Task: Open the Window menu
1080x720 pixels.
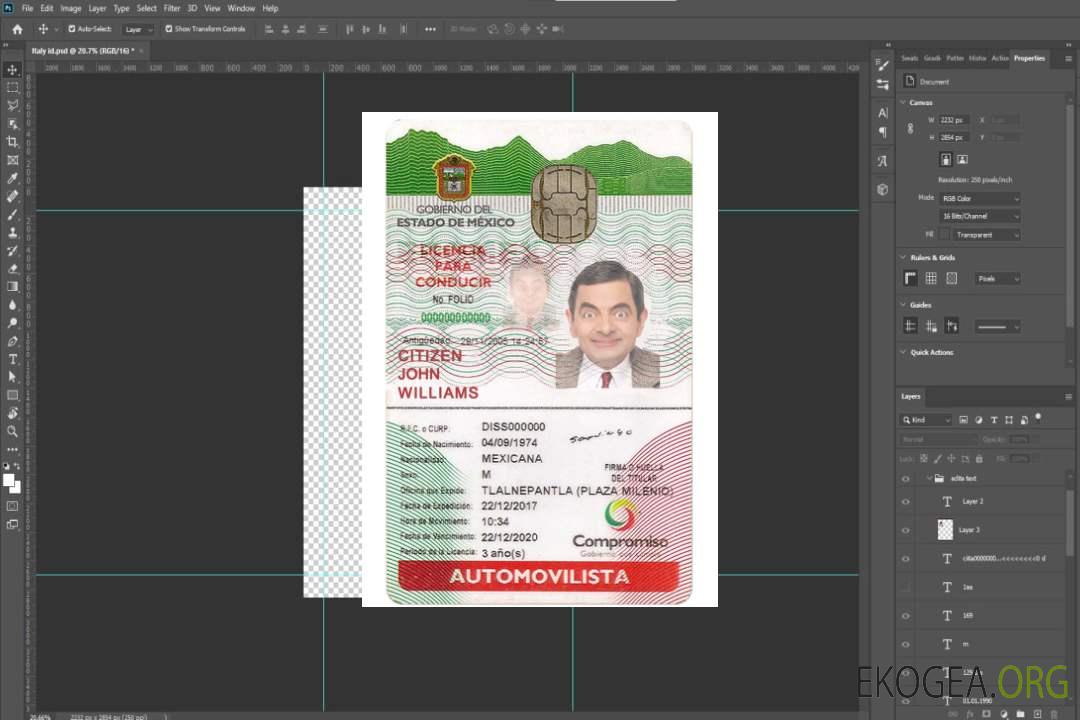Action: pyautogui.click(x=241, y=8)
